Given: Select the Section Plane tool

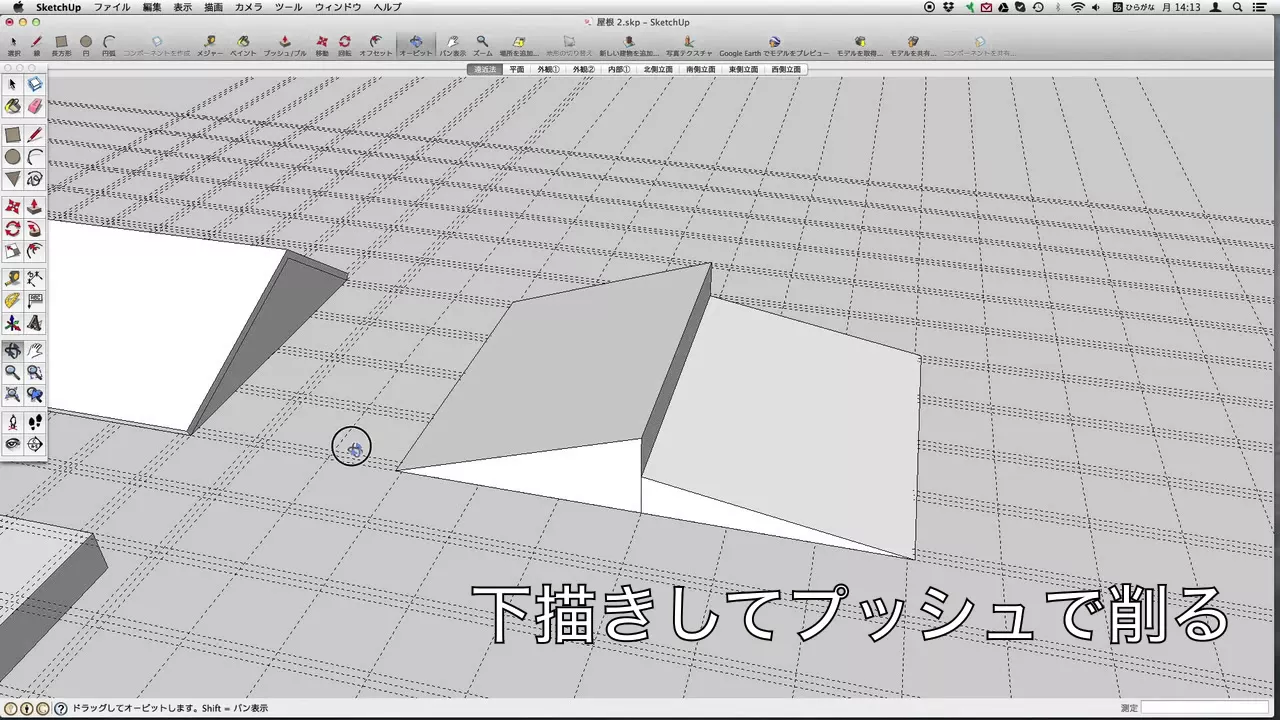Looking at the screenshot, I should (35, 444).
